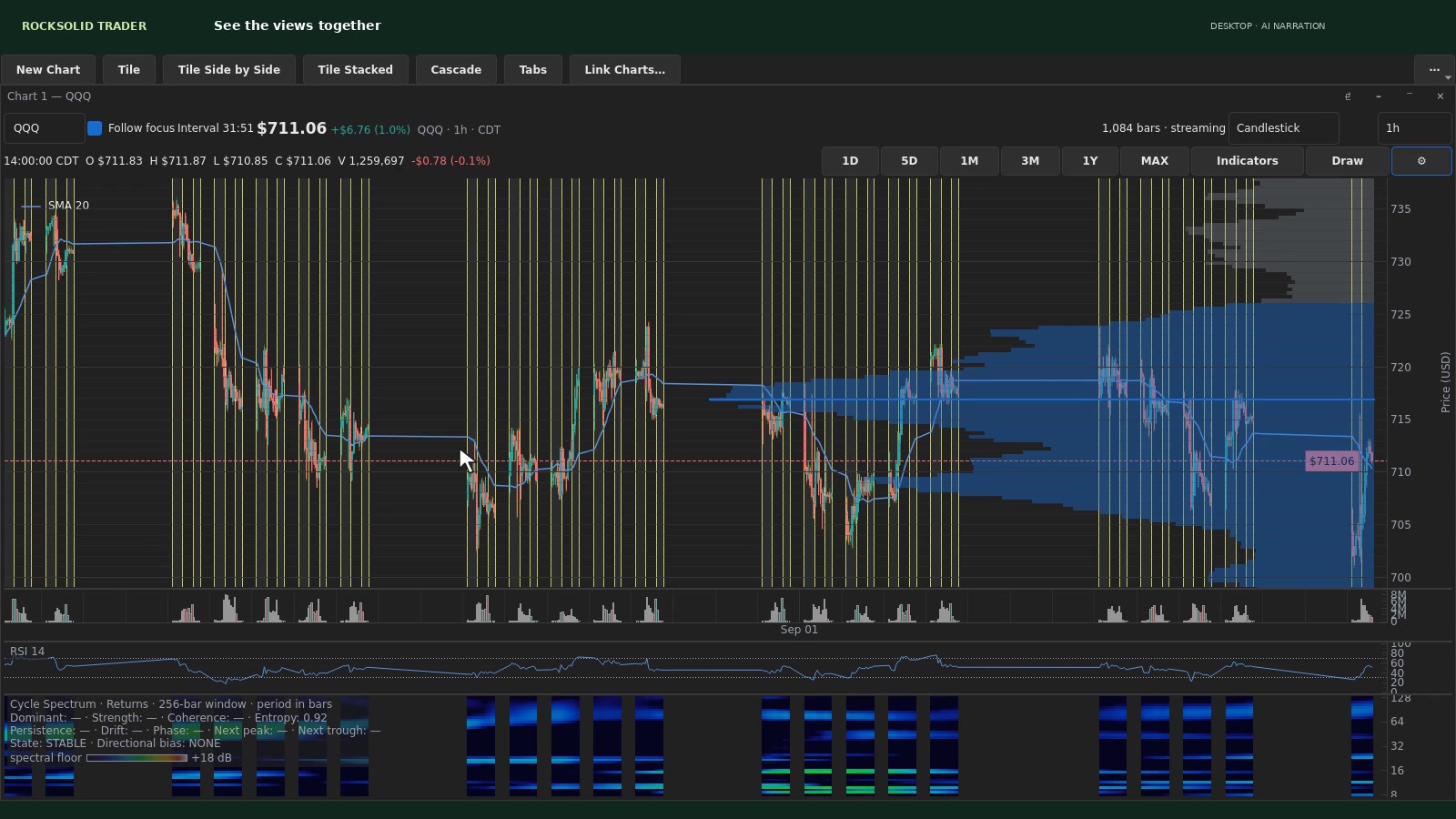Image resolution: width=1456 pixels, height=819 pixels.
Task: Set range to MAX
Action: [1155, 161]
